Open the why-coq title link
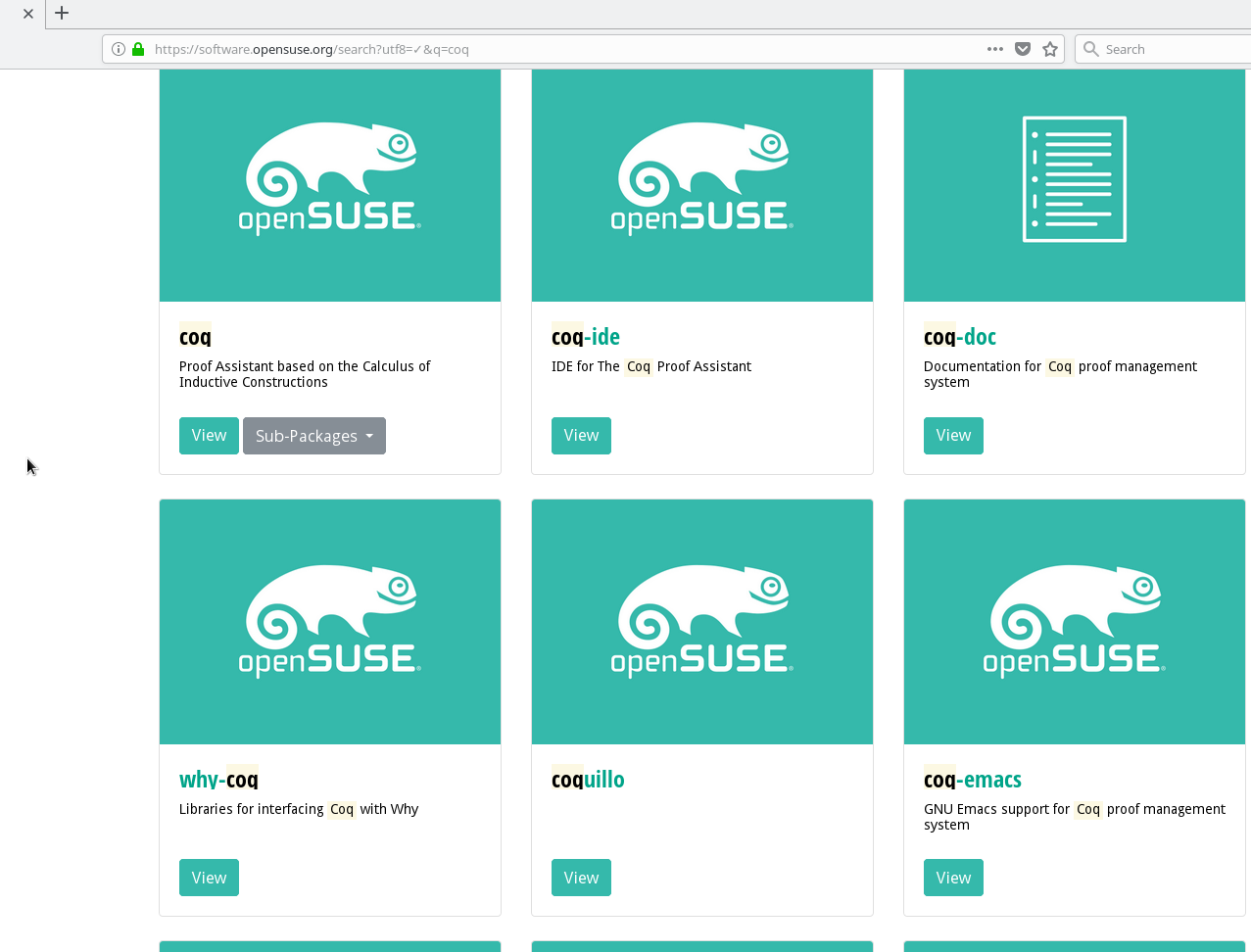The height and width of the screenshot is (952, 1251). 218,780
